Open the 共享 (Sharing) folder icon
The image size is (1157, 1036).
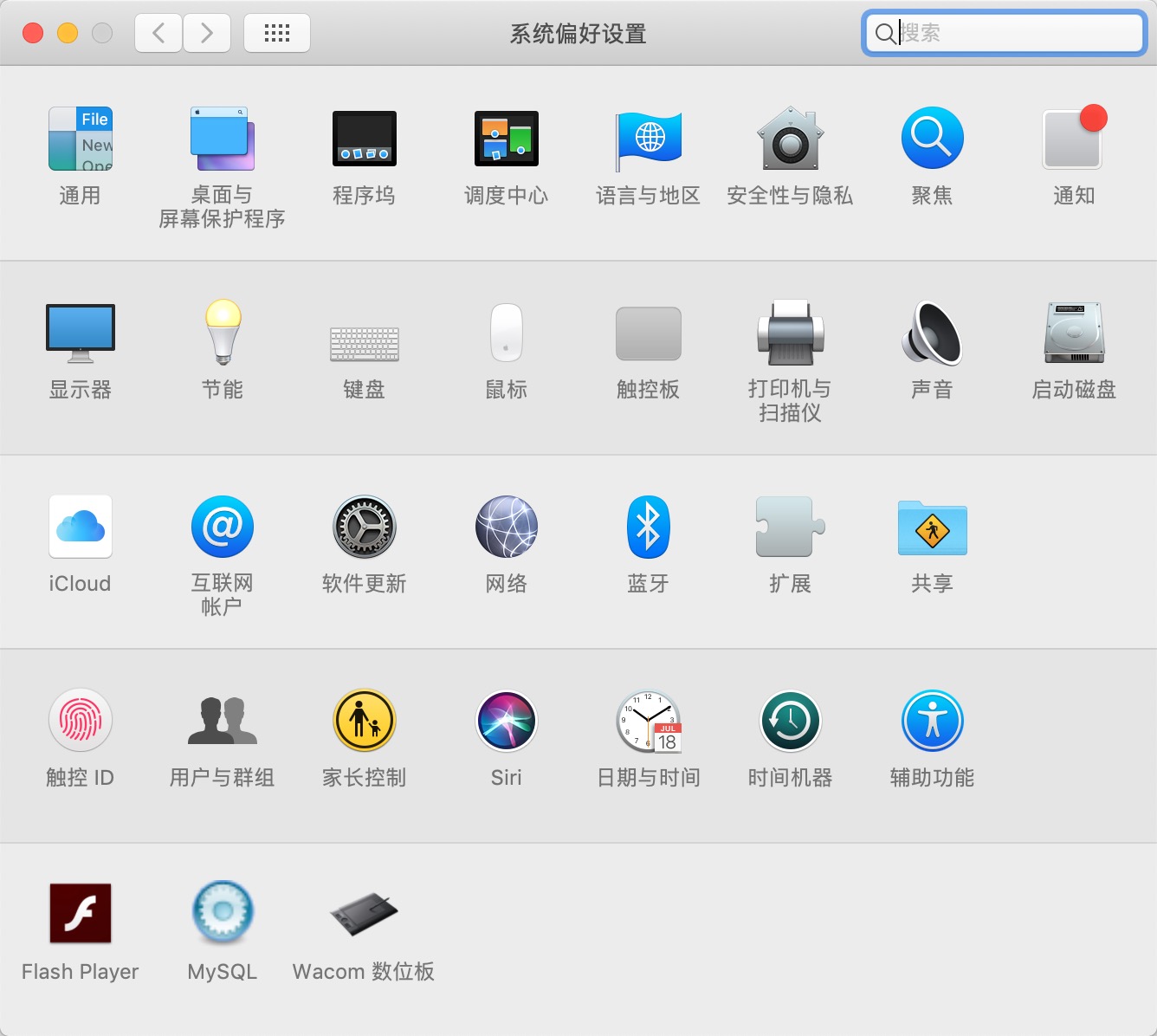click(x=933, y=528)
